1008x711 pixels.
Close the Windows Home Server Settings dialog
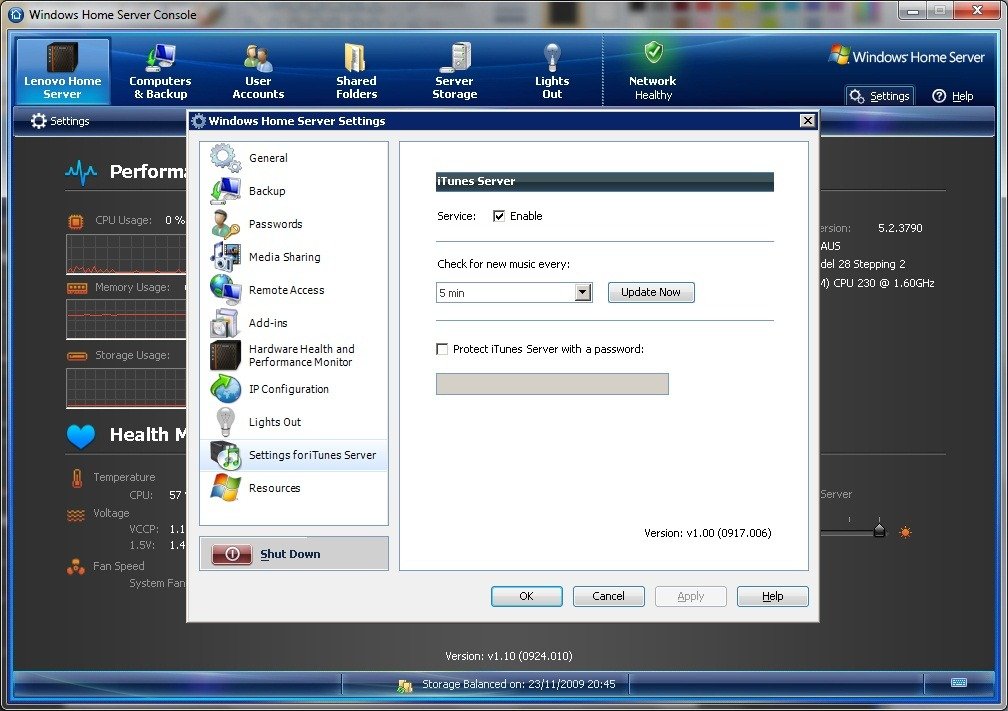tap(807, 120)
